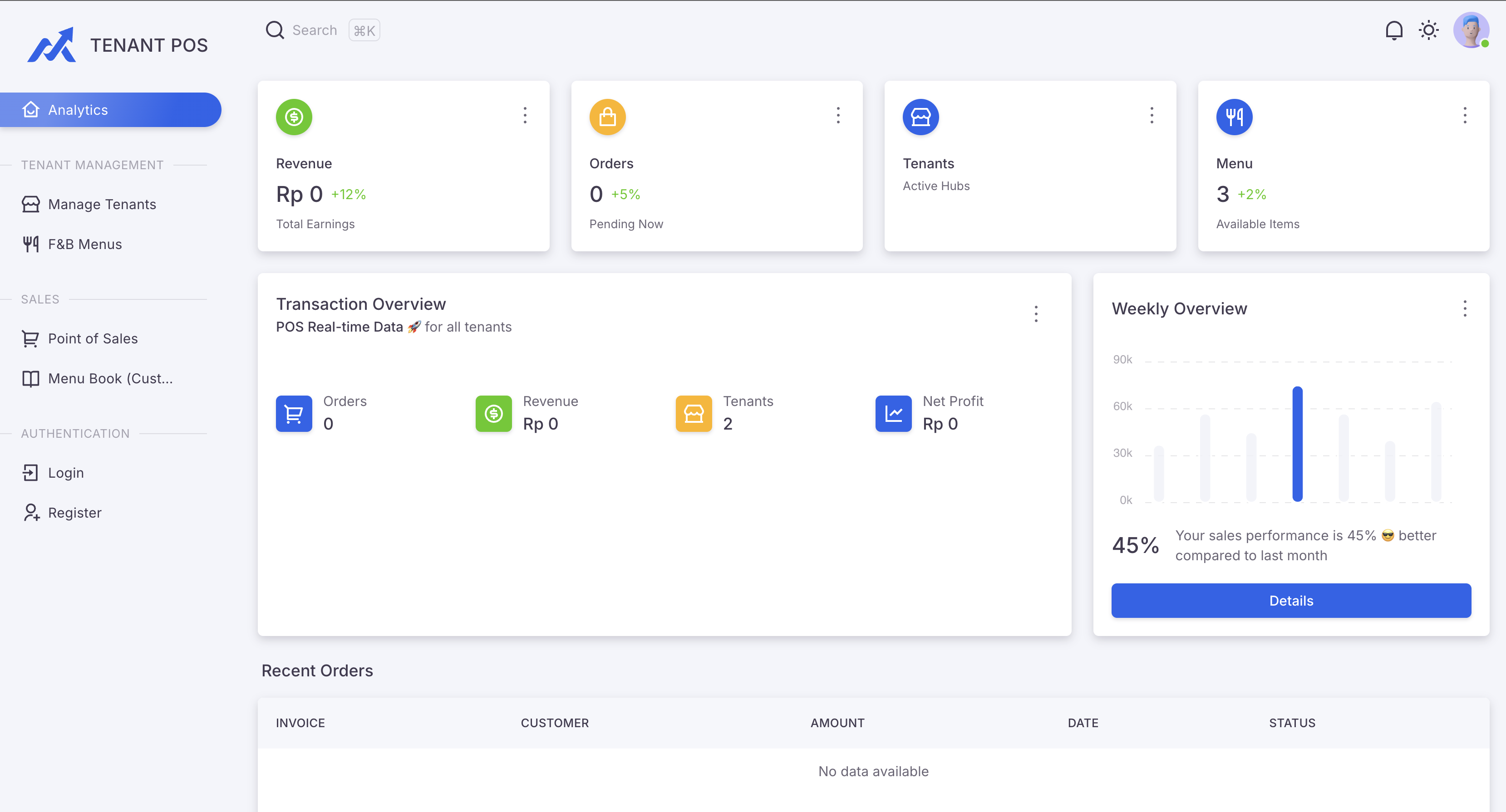
Task: Click the 'Available Items' label
Action: tap(1258, 225)
